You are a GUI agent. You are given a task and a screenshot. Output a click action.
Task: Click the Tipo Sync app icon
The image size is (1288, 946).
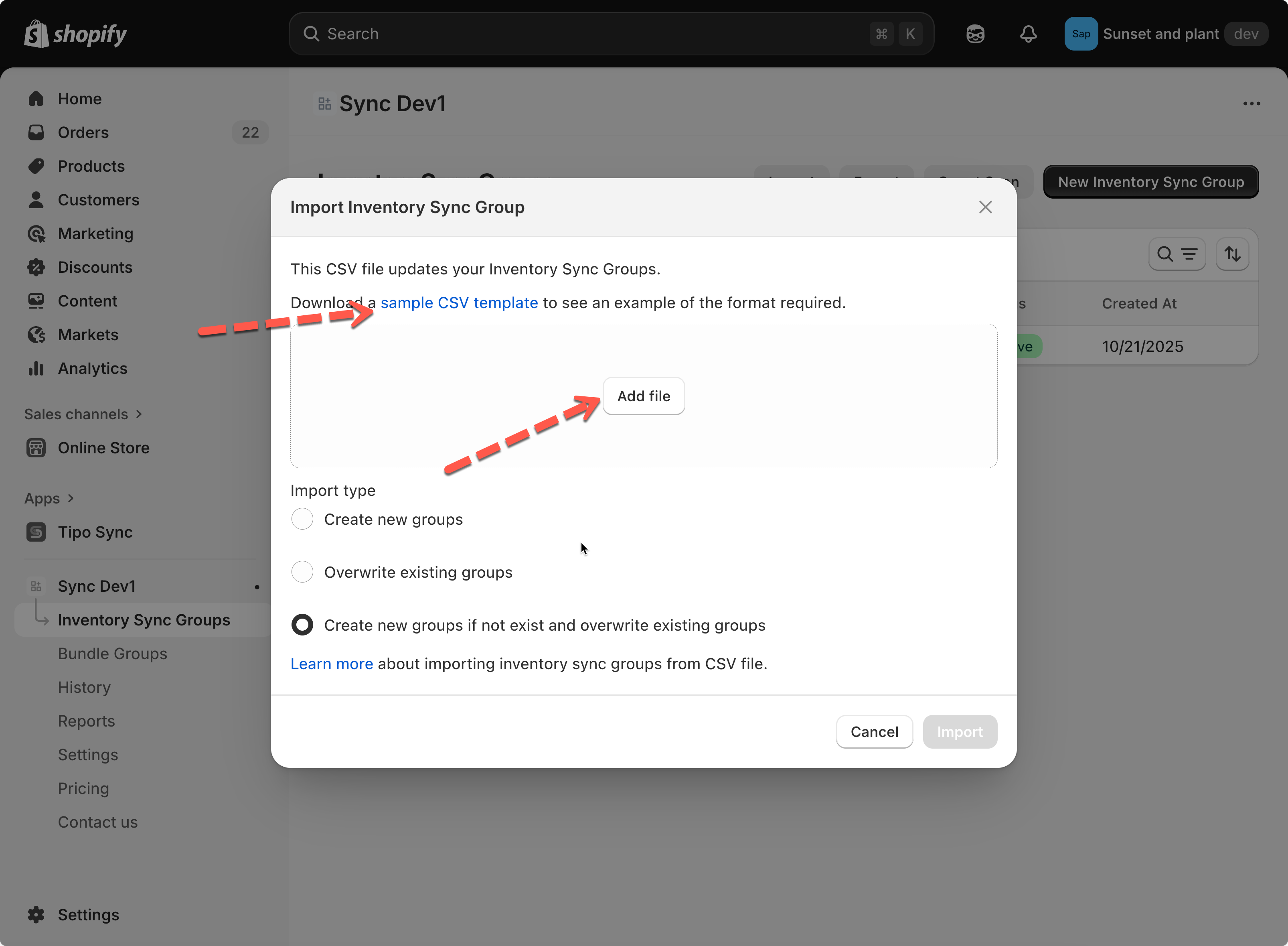(x=36, y=532)
